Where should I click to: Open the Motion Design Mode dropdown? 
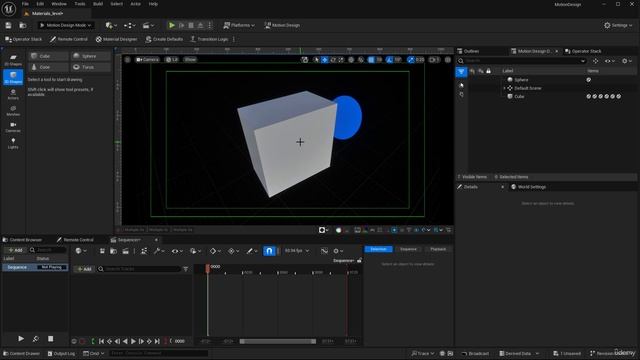click(65, 25)
